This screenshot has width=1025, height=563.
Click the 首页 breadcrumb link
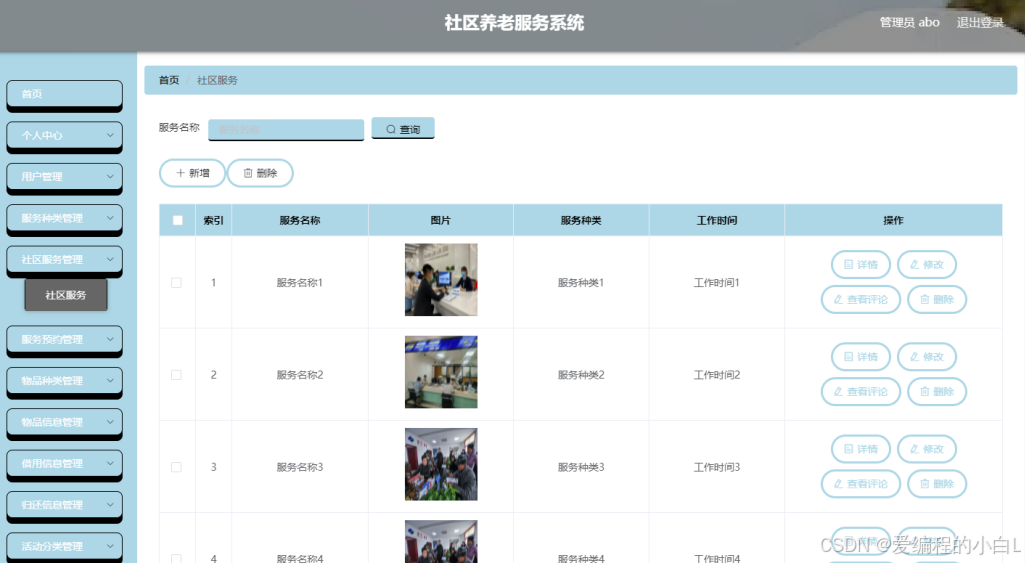pos(169,80)
